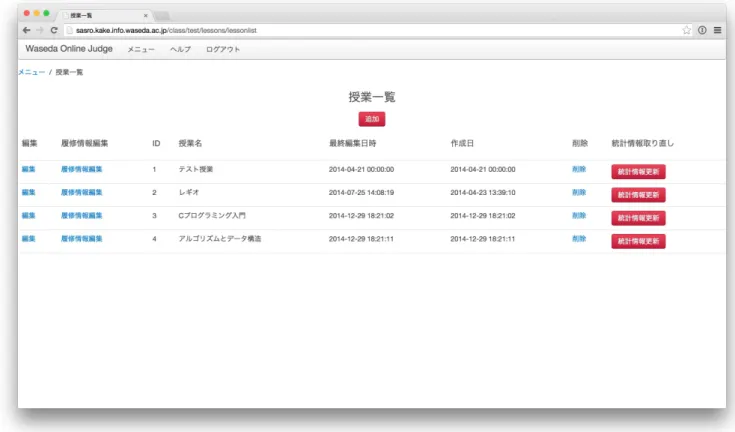Open 履修情報編集 for テスト授業
The height and width of the screenshot is (432, 735).
click(x=82, y=169)
